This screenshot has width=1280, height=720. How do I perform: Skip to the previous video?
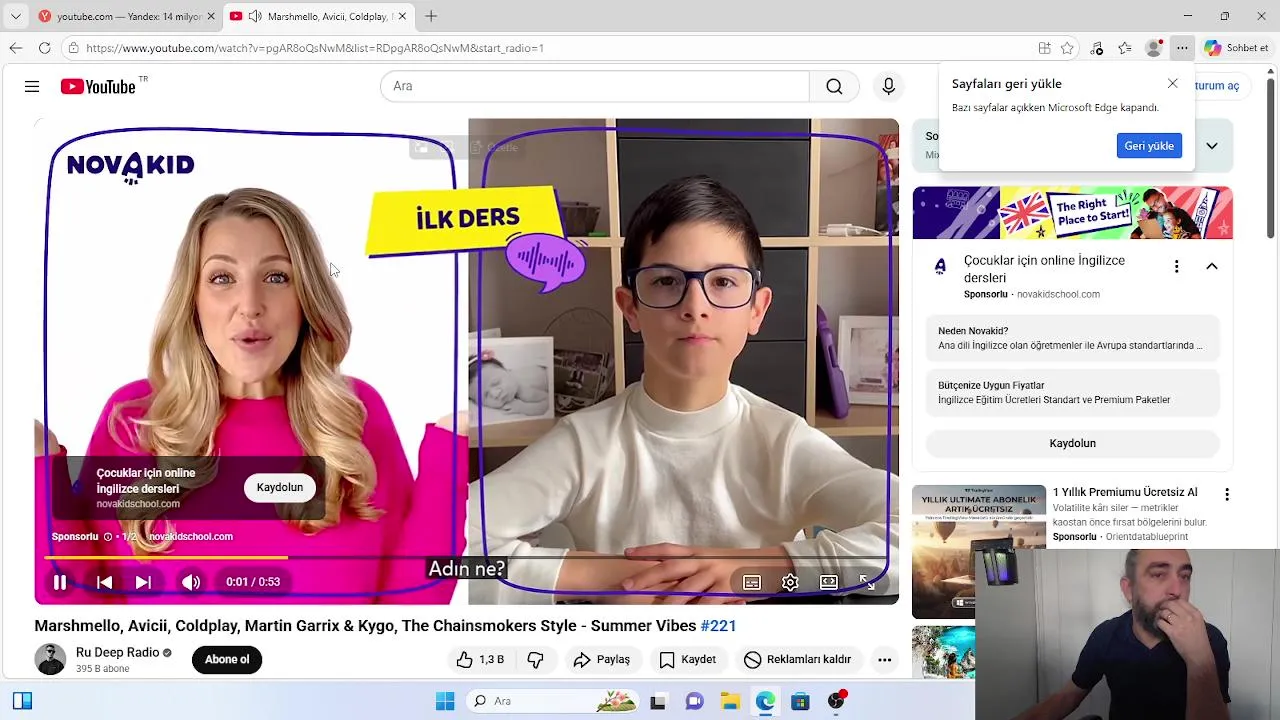click(x=104, y=582)
